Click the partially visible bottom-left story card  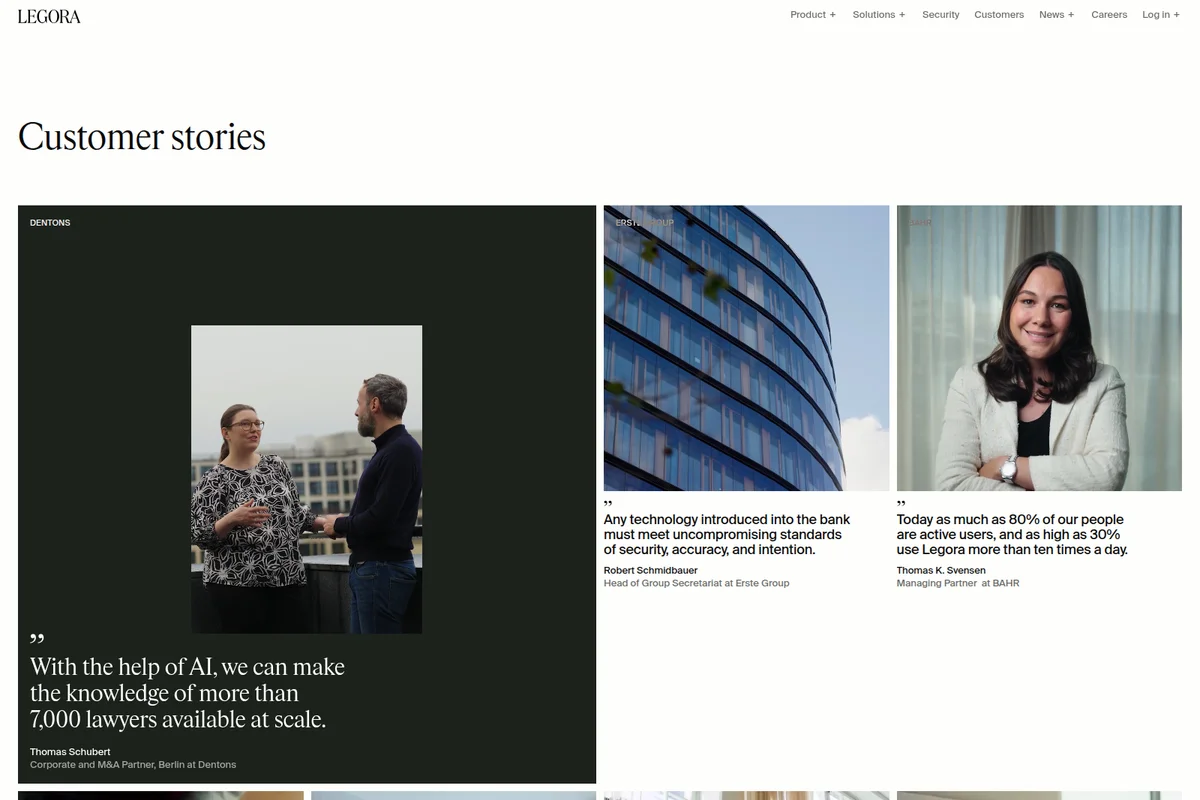[160, 796]
